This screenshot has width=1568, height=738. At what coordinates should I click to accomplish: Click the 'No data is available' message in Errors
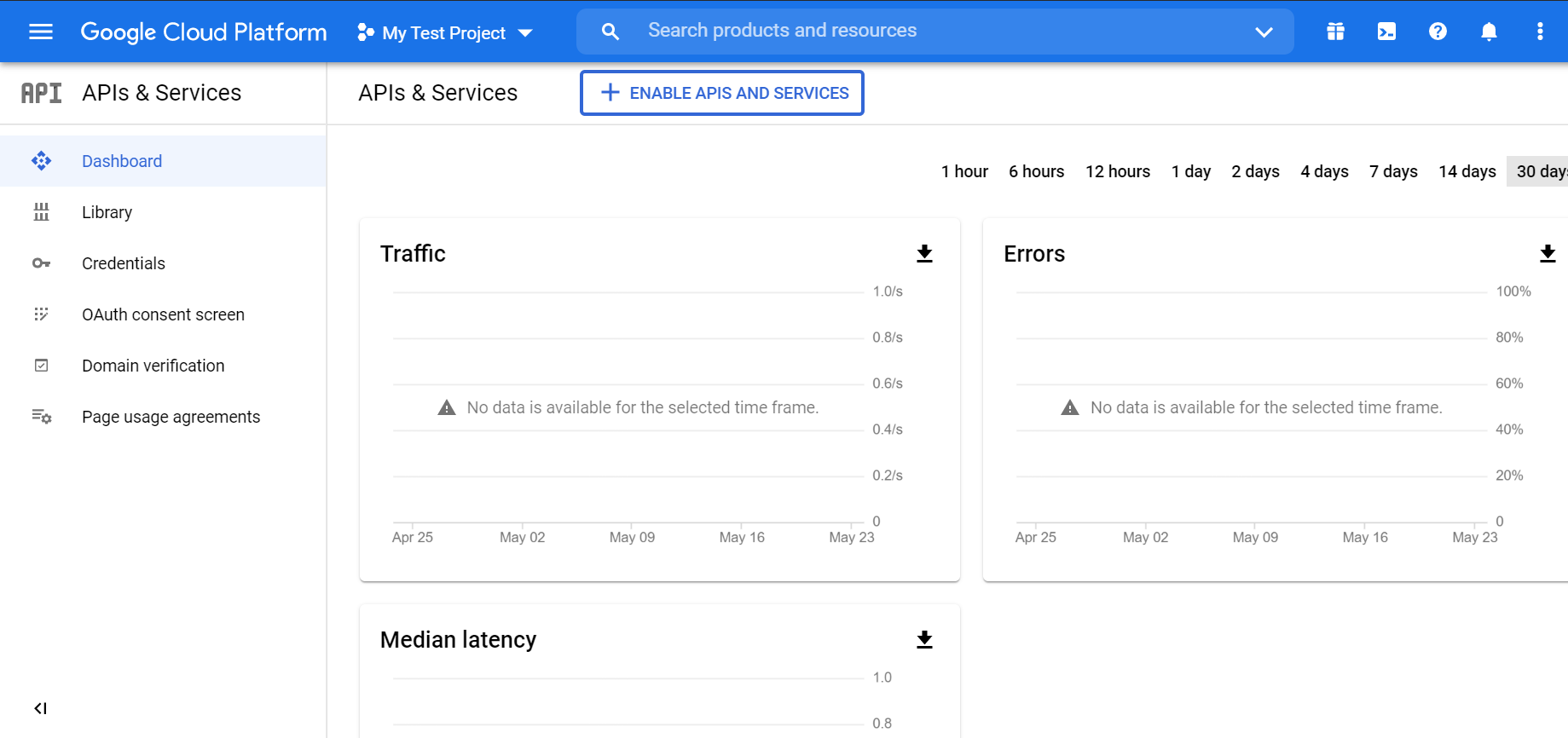1266,407
